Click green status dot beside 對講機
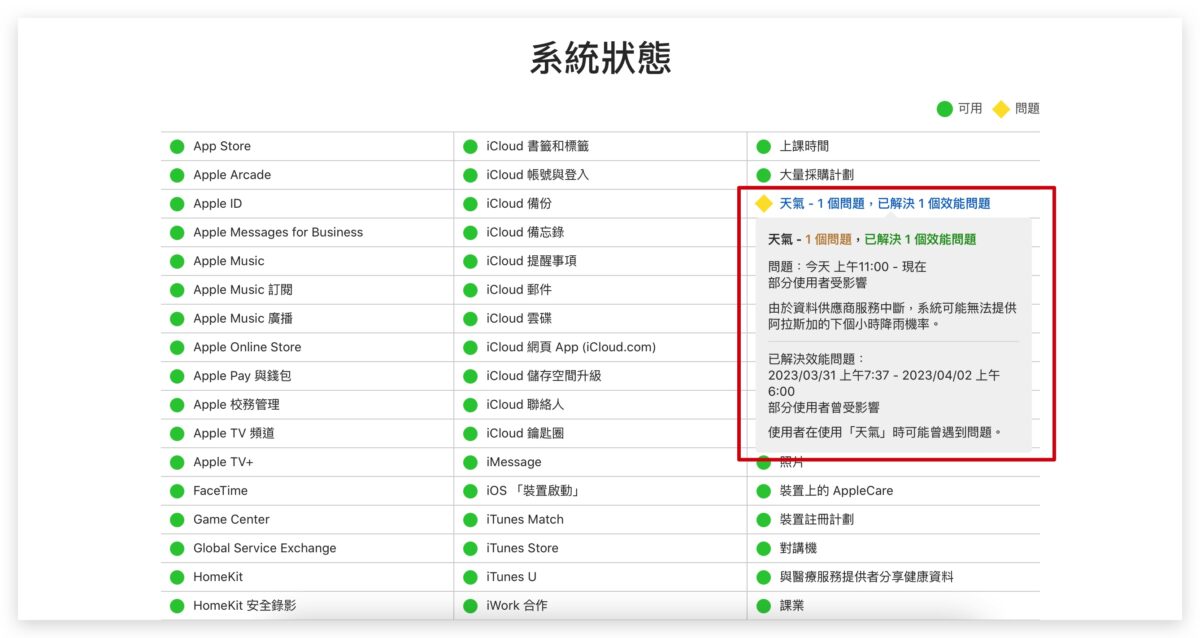This screenshot has height=638, width=1200. tap(764, 548)
